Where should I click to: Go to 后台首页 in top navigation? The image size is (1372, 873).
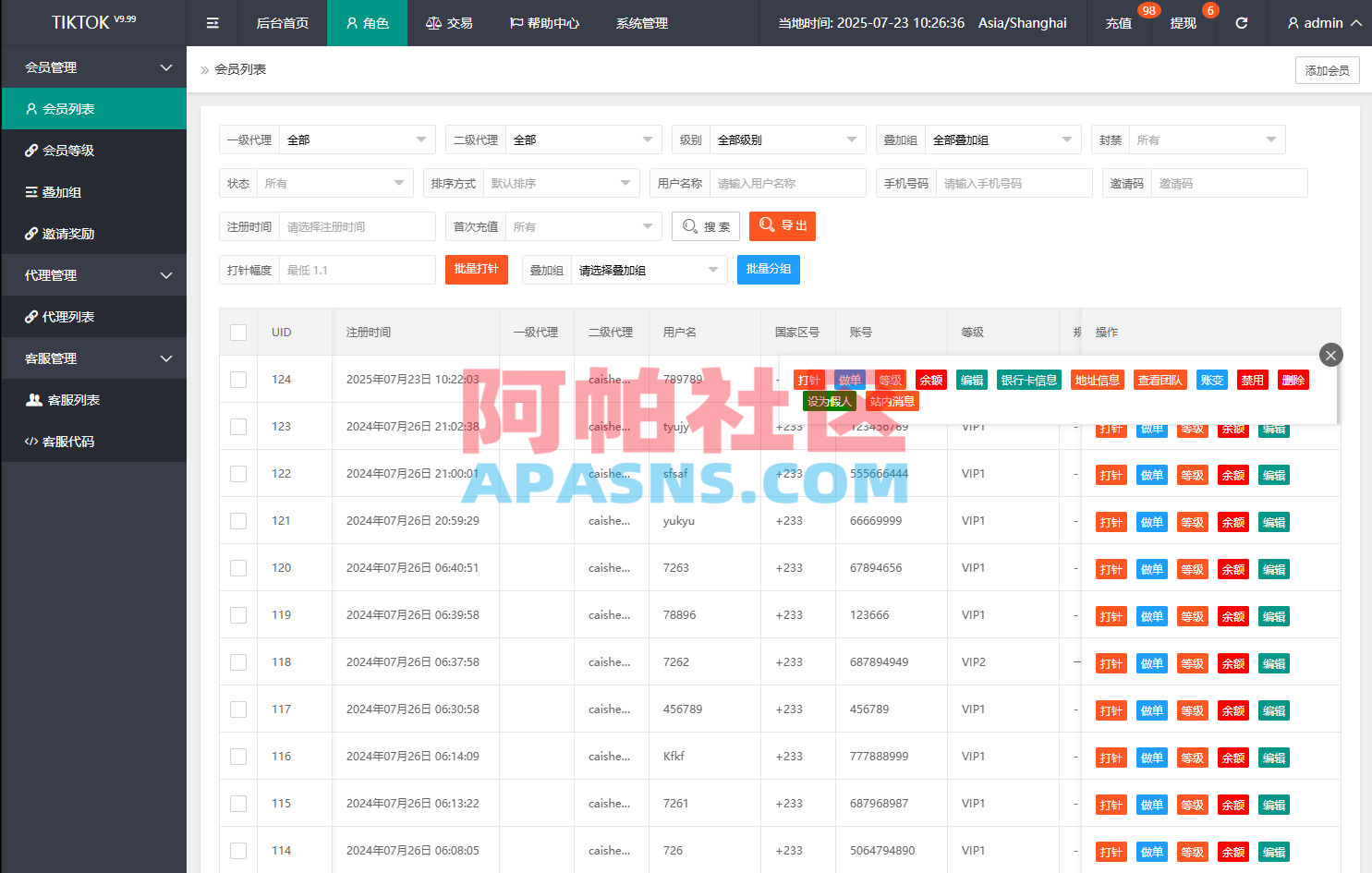pos(283,23)
